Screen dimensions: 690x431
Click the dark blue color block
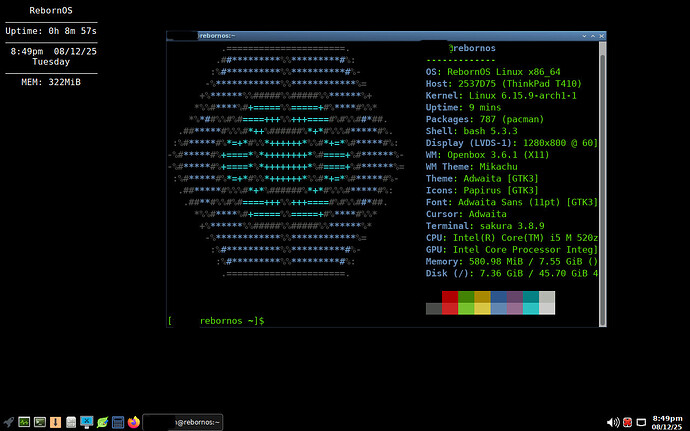coord(498,297)
